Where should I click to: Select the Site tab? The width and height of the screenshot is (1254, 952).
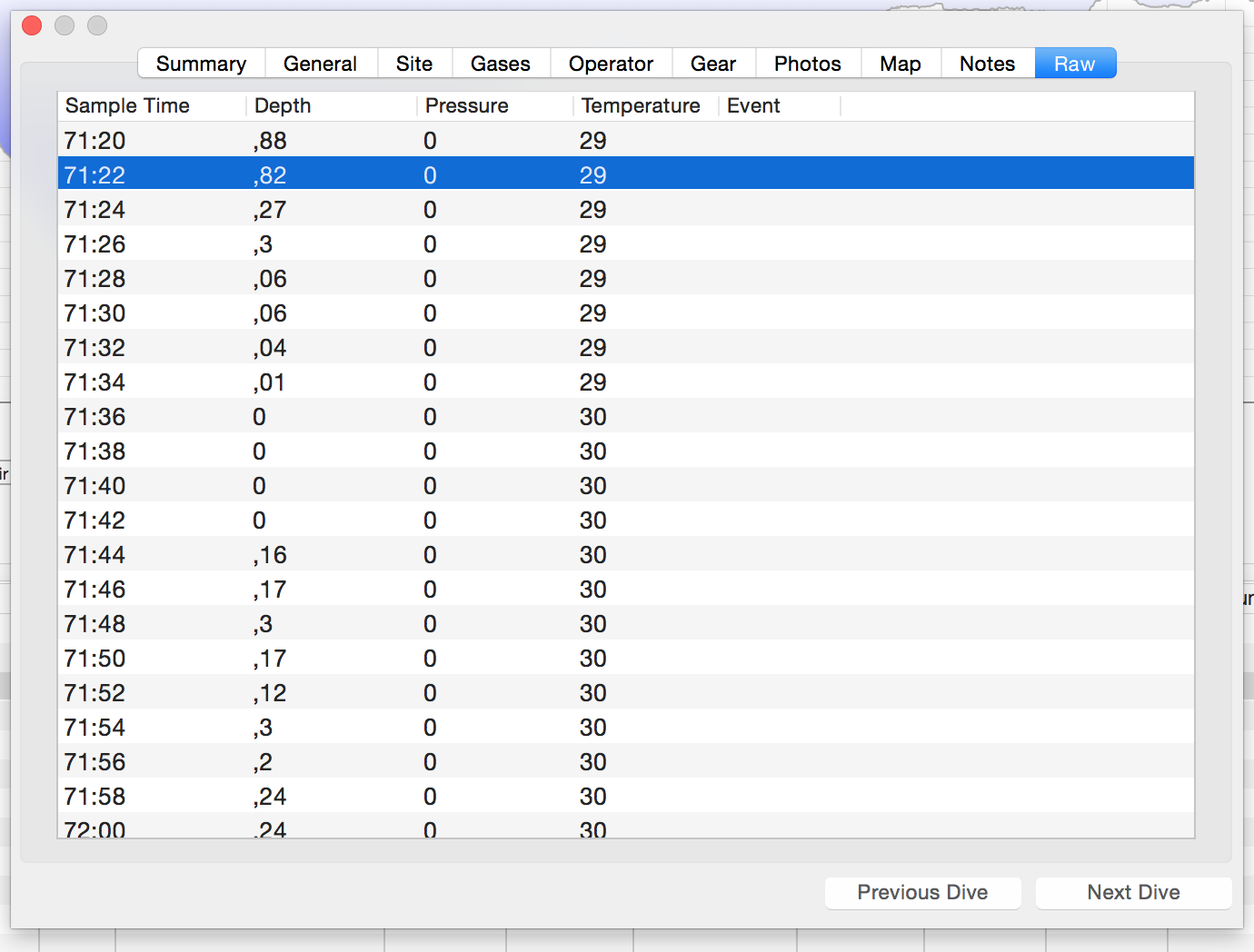pos(414,64)
